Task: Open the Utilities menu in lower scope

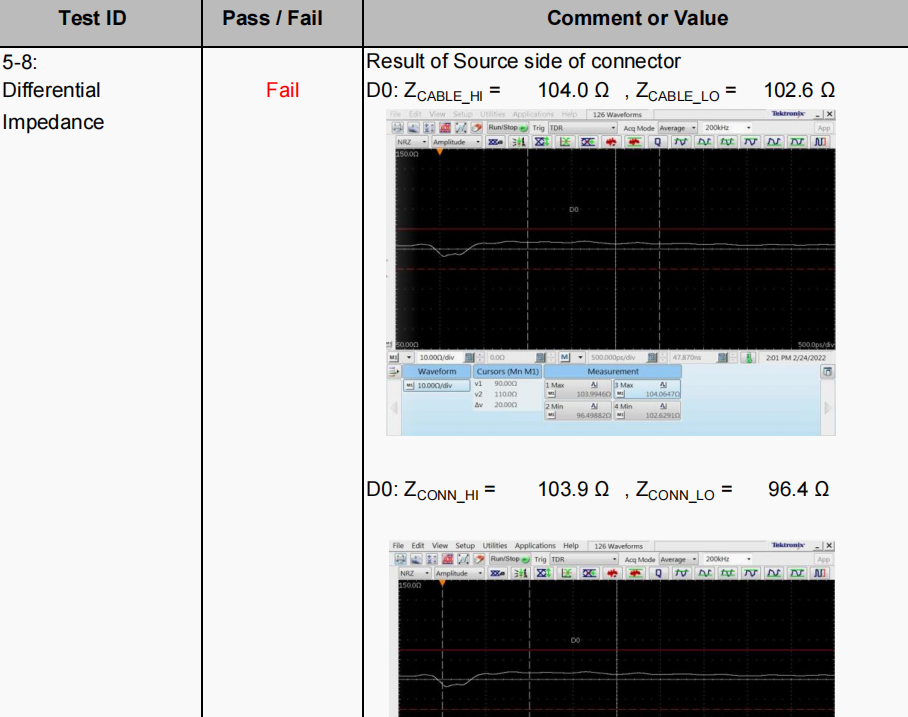Action: pyautogui.click(x=494, y=546)
